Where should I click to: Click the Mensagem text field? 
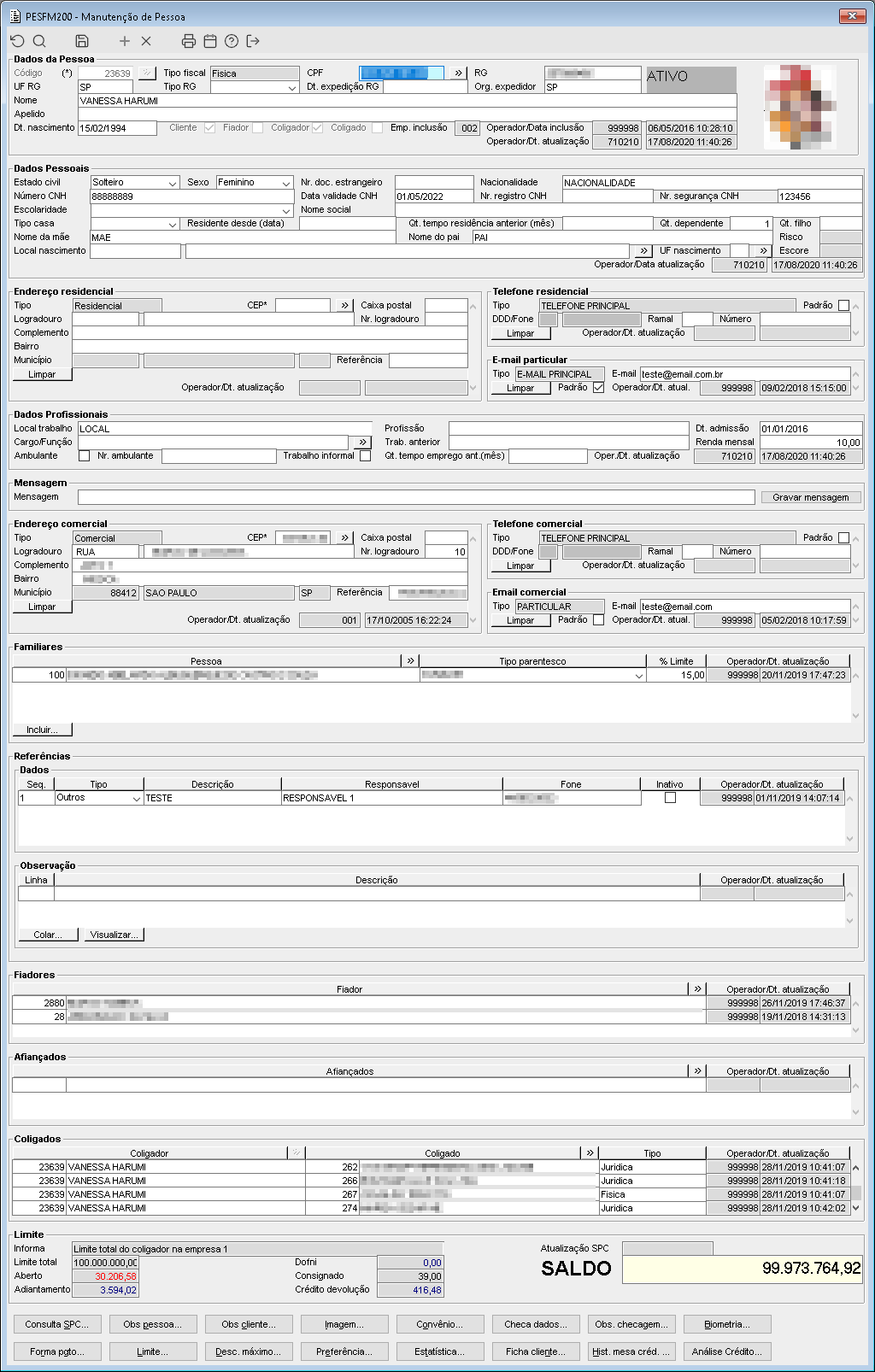coord(416,497)
